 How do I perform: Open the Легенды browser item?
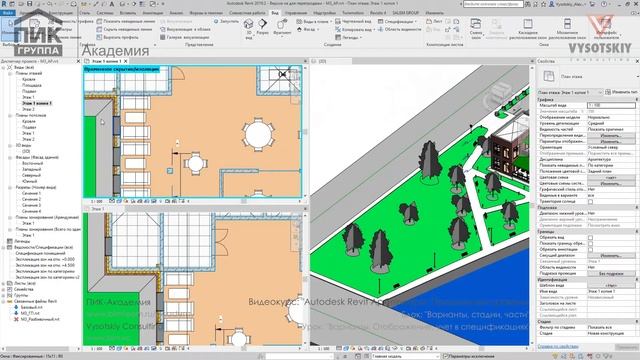(22, 241)
